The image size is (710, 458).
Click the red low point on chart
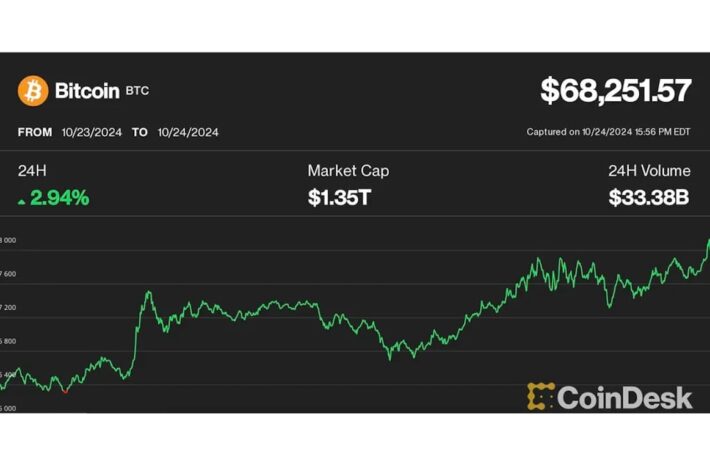click(64, 392)
